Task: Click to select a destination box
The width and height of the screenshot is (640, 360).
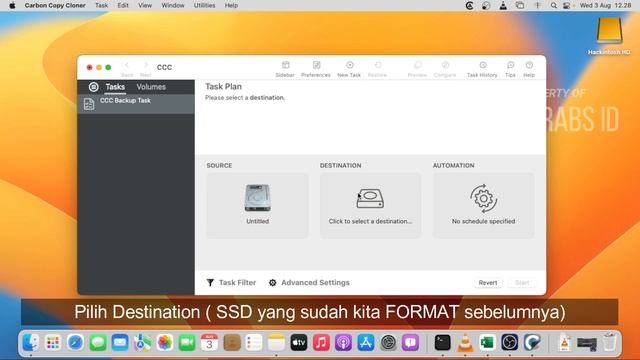Action: pos(370,205)
